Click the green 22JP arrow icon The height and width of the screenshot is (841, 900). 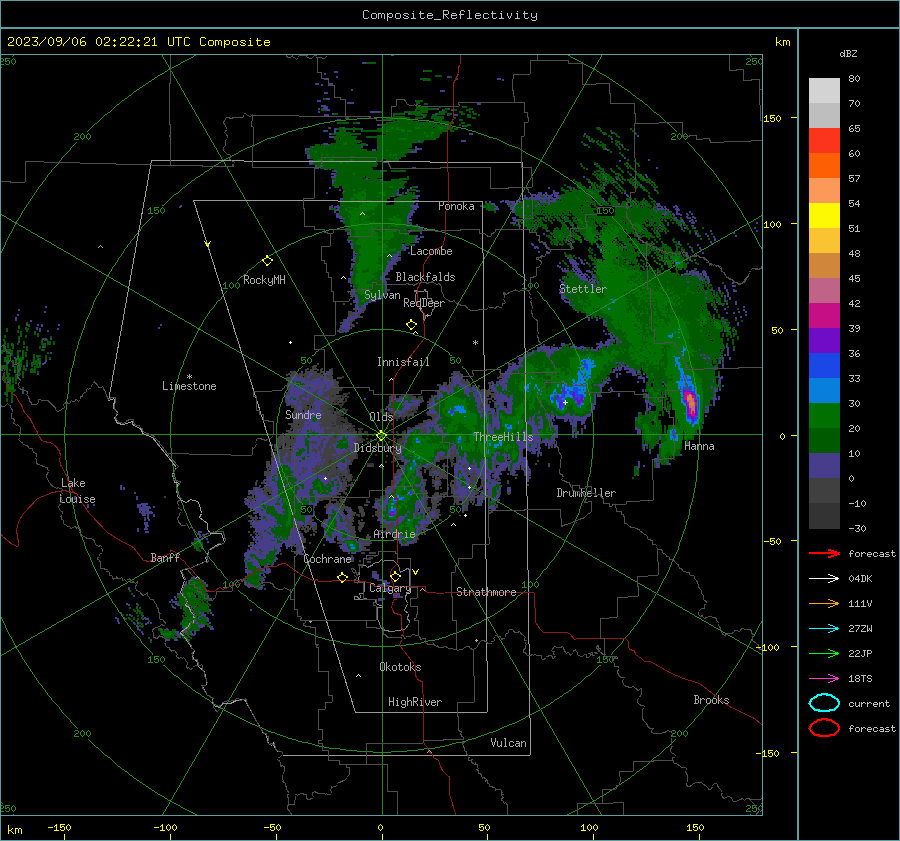pos(824,653)
